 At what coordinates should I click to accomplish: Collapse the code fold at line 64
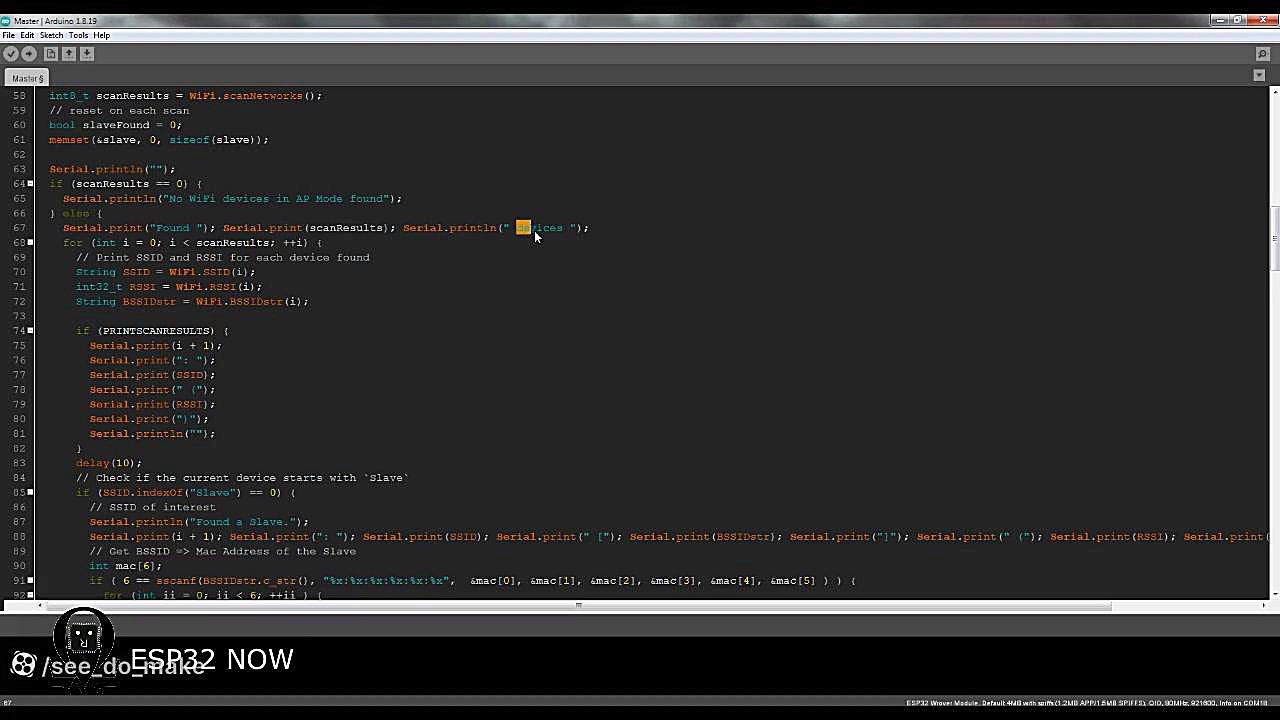pyautogui.click(x=30, y=184)
